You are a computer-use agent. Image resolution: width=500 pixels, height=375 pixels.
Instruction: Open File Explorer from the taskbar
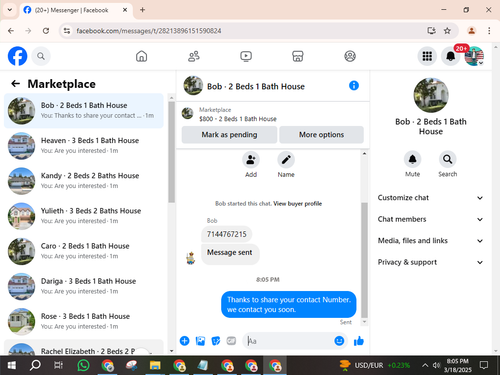(x=155, y=366)
